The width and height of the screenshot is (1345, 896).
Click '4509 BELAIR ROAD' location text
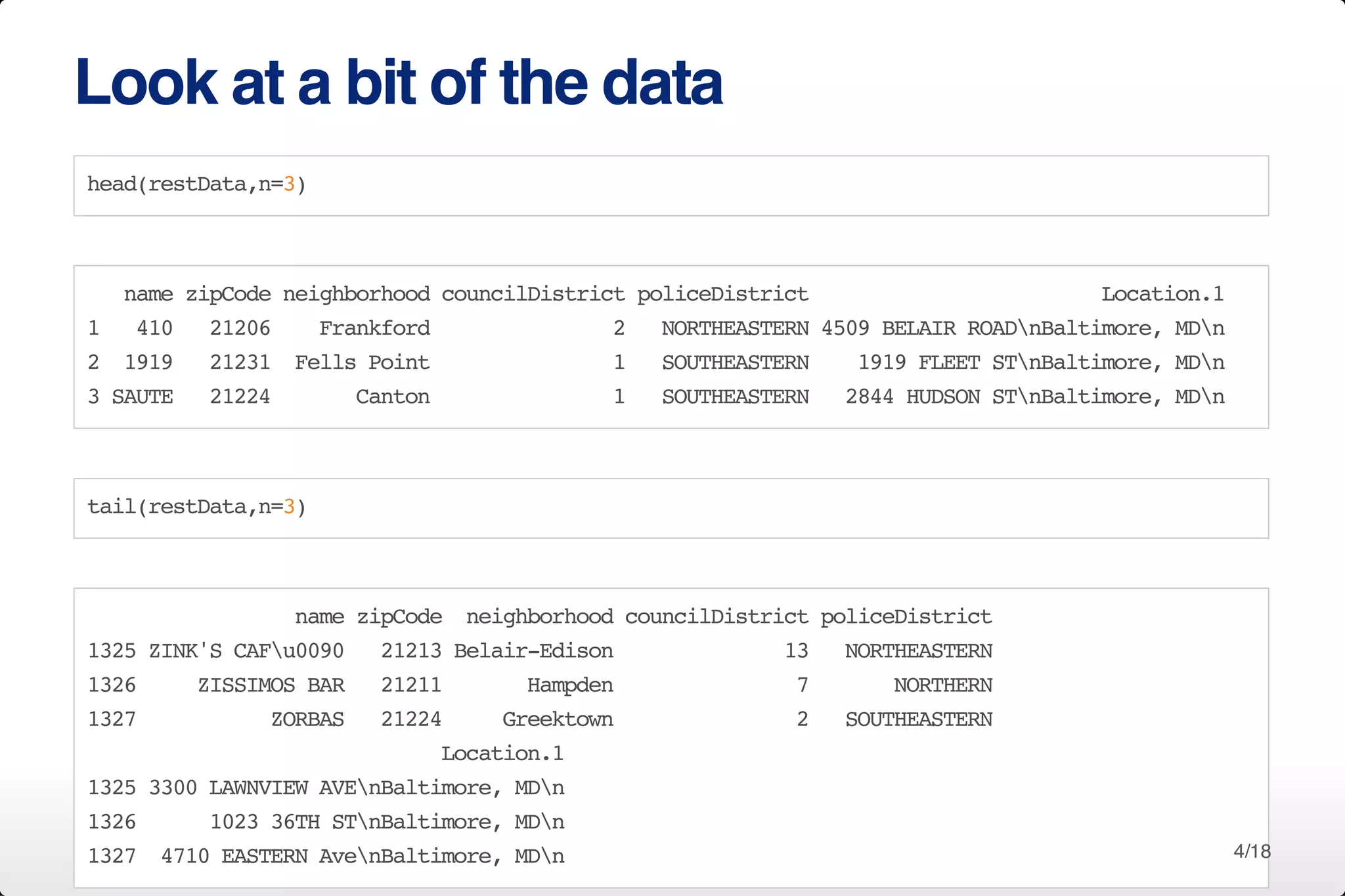919,328
